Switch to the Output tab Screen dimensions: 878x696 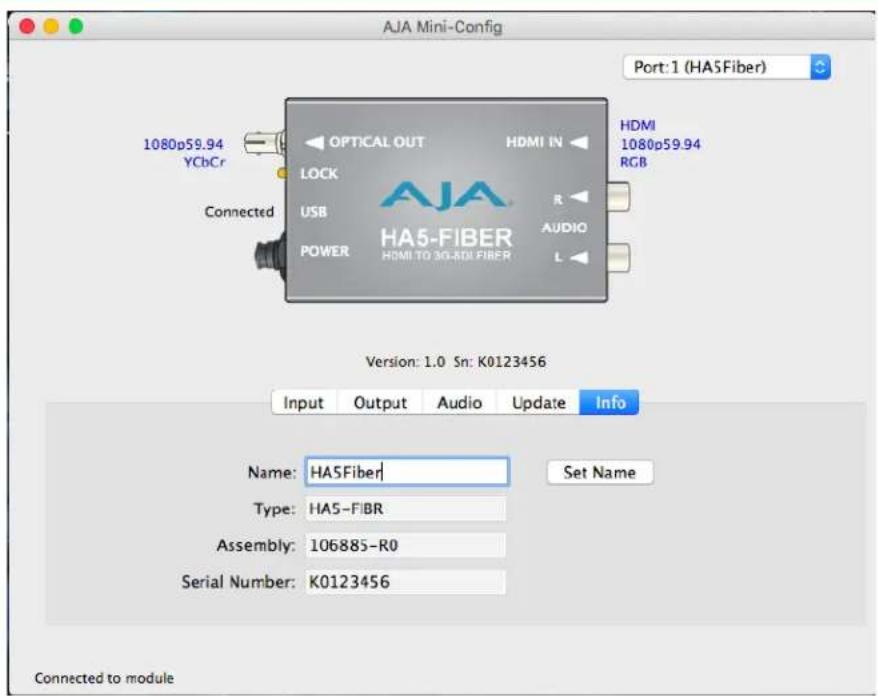tap(380, 403)
